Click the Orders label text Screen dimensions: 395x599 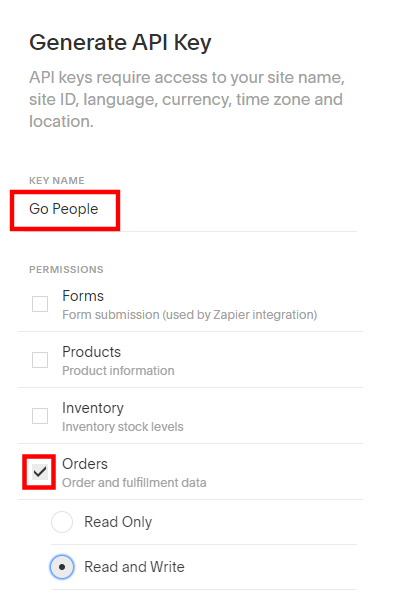85,464
